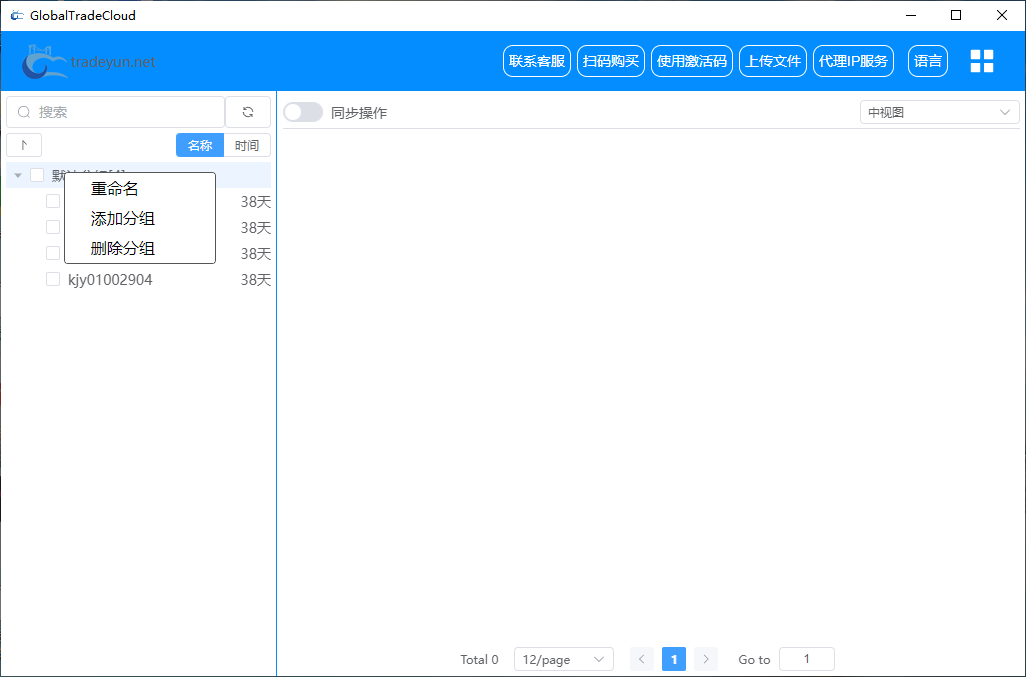Open the 12/page page size dropdown
The image size is (1026, 677).
(x=564, y=659)
